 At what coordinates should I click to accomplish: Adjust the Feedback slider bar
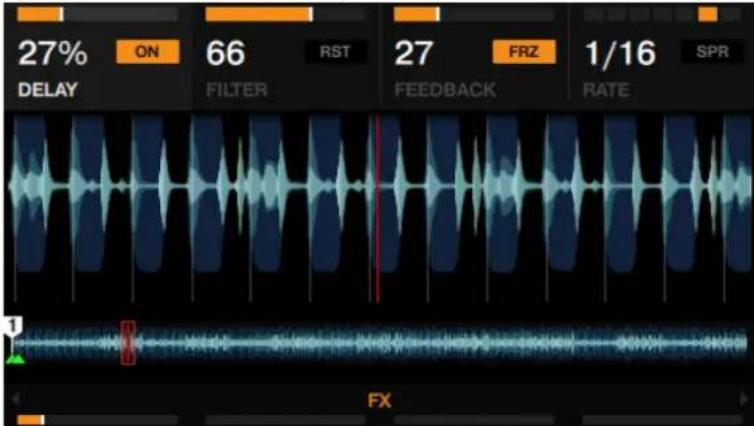coord(474,14)
